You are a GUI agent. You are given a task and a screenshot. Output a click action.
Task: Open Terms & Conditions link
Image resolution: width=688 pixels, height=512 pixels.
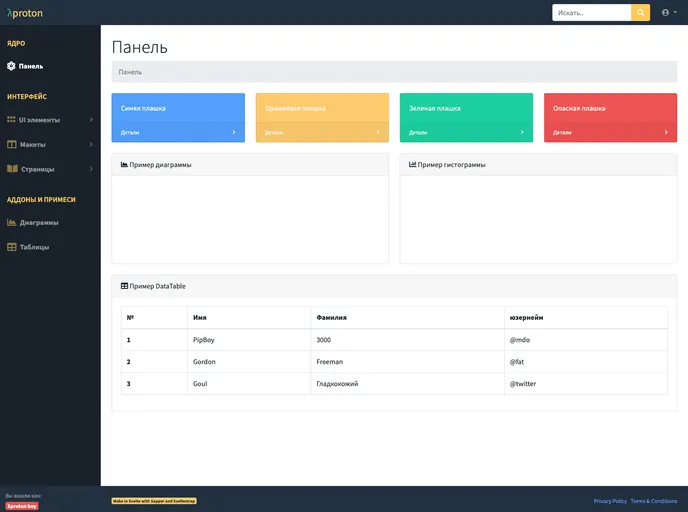(x=654, y=501)
